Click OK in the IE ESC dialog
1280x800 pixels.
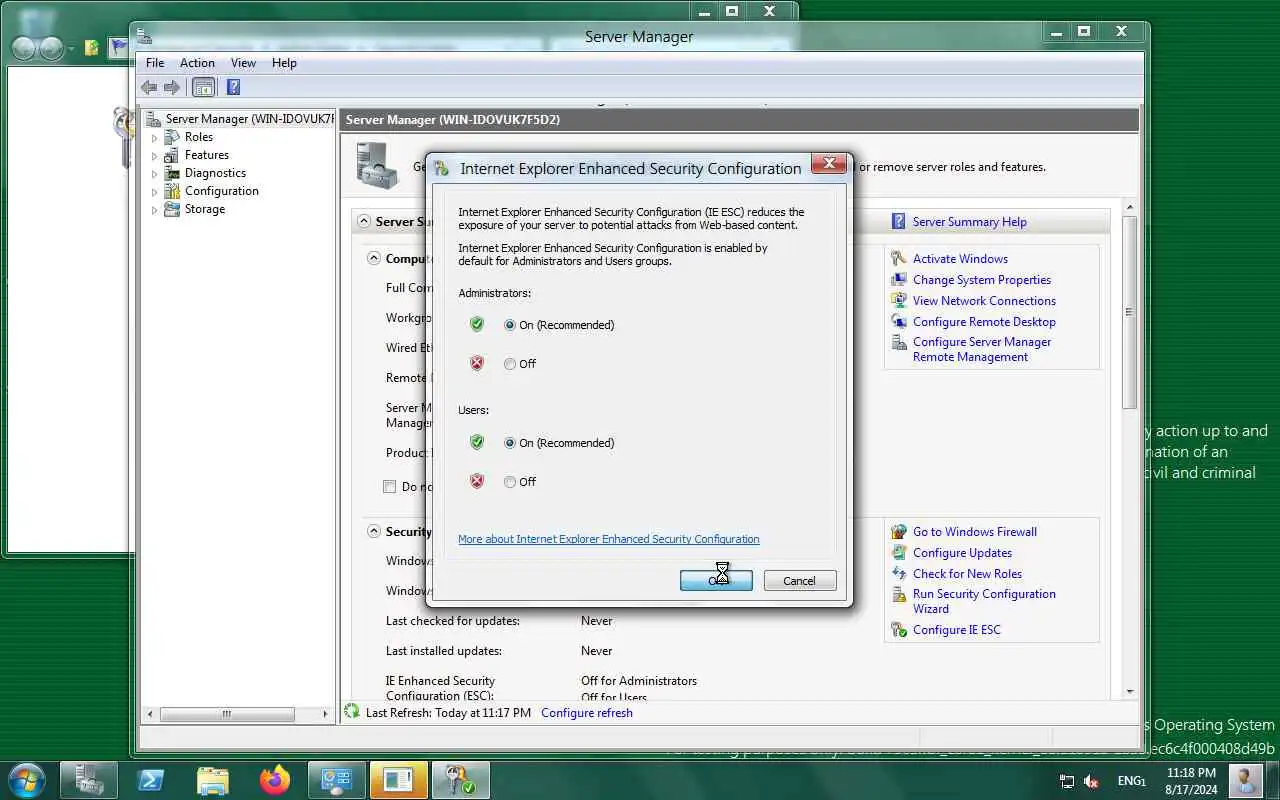716,581
